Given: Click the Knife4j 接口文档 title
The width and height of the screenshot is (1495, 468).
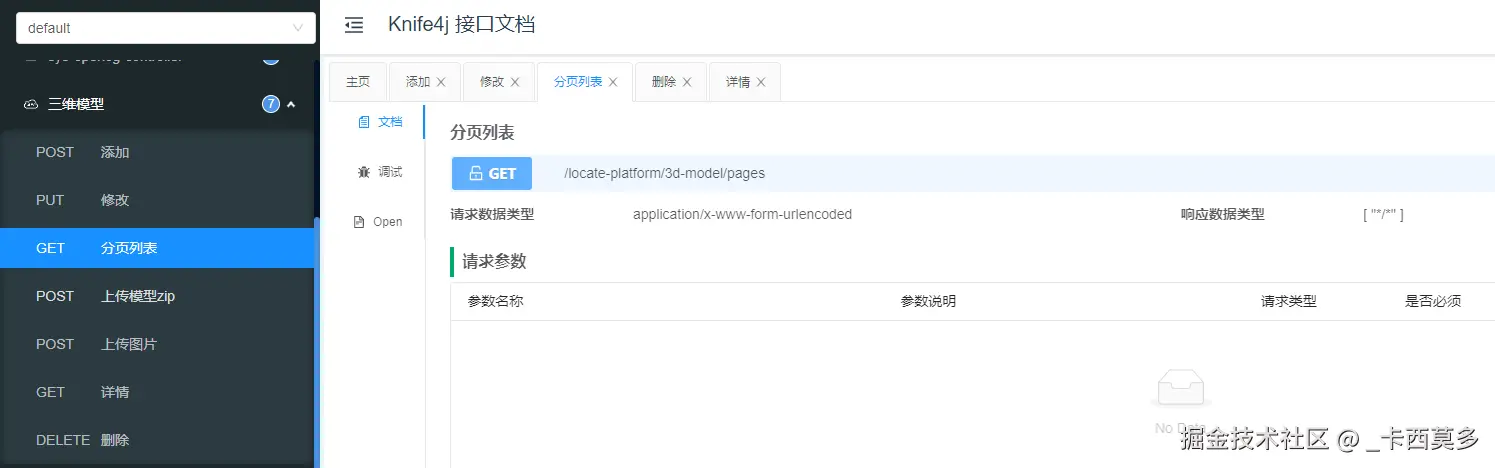Looking at the screenshot, I should point(461,25).
